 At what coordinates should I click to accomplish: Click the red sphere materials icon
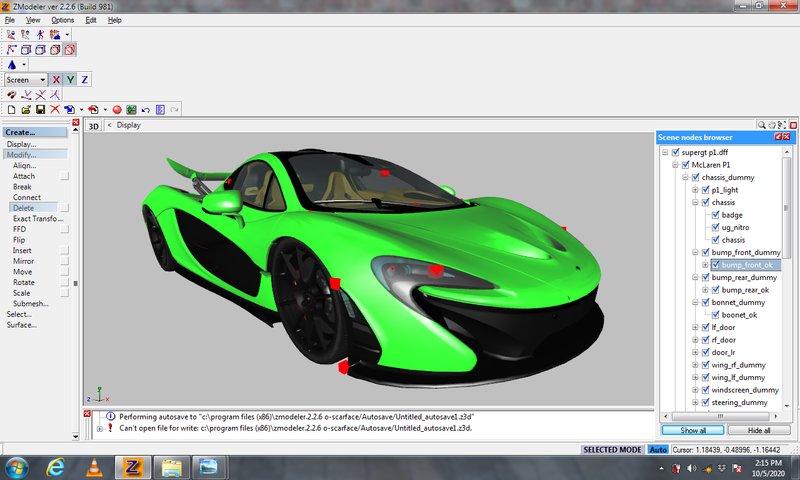point(117,110)
